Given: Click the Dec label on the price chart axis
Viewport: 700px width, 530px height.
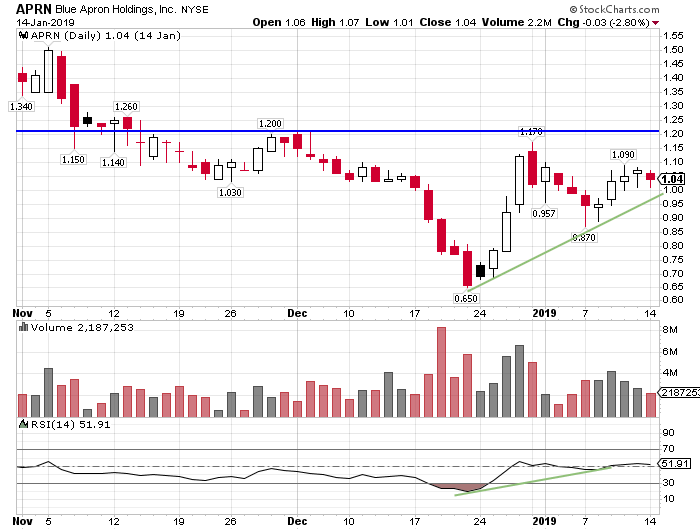Looking at the screenshot, I should [x=297, y=313].
